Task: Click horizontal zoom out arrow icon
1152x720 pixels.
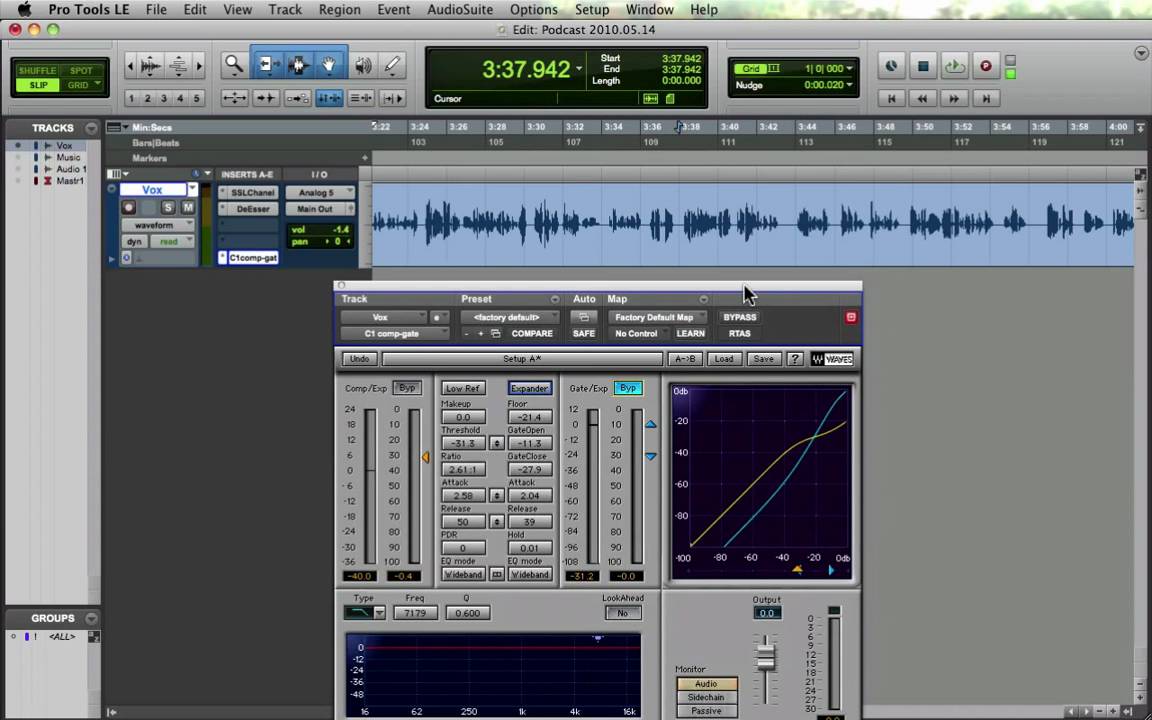Action: pyautogui.click(x=130, y=66)
